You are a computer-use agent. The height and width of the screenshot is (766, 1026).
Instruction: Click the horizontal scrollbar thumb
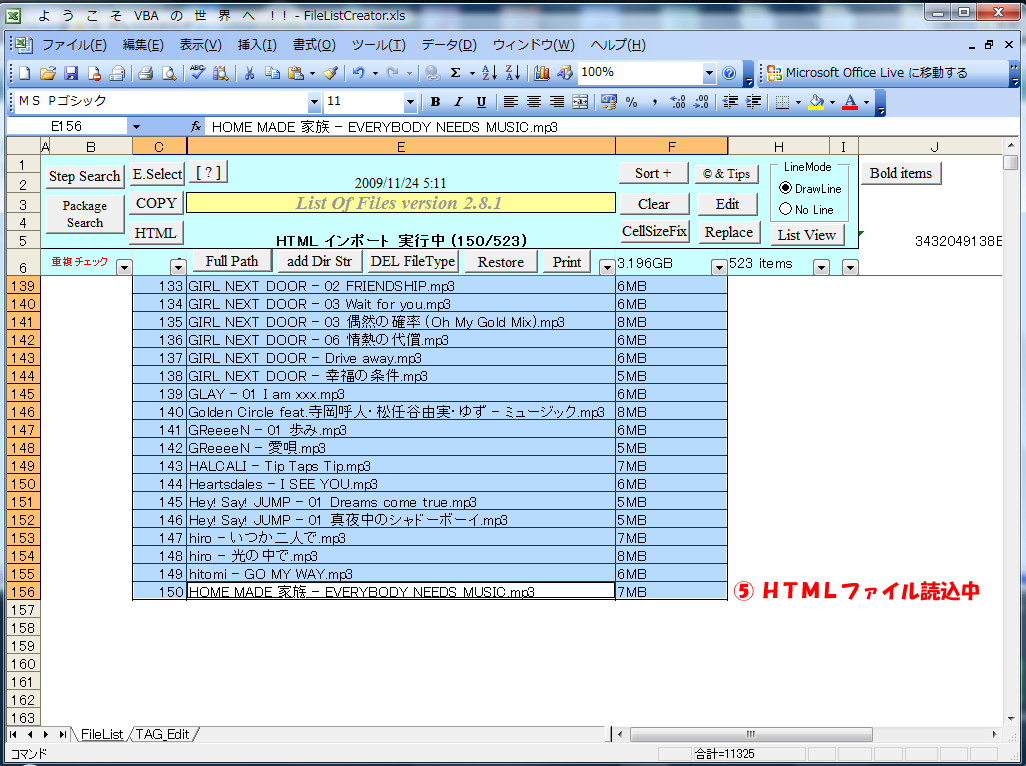tap(751, 735)
